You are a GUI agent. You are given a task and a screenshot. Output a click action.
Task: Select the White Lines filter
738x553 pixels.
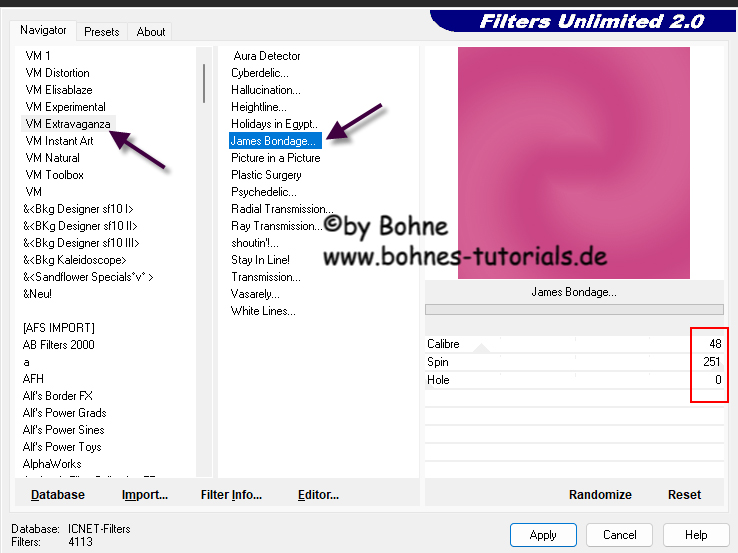point(263,311)
